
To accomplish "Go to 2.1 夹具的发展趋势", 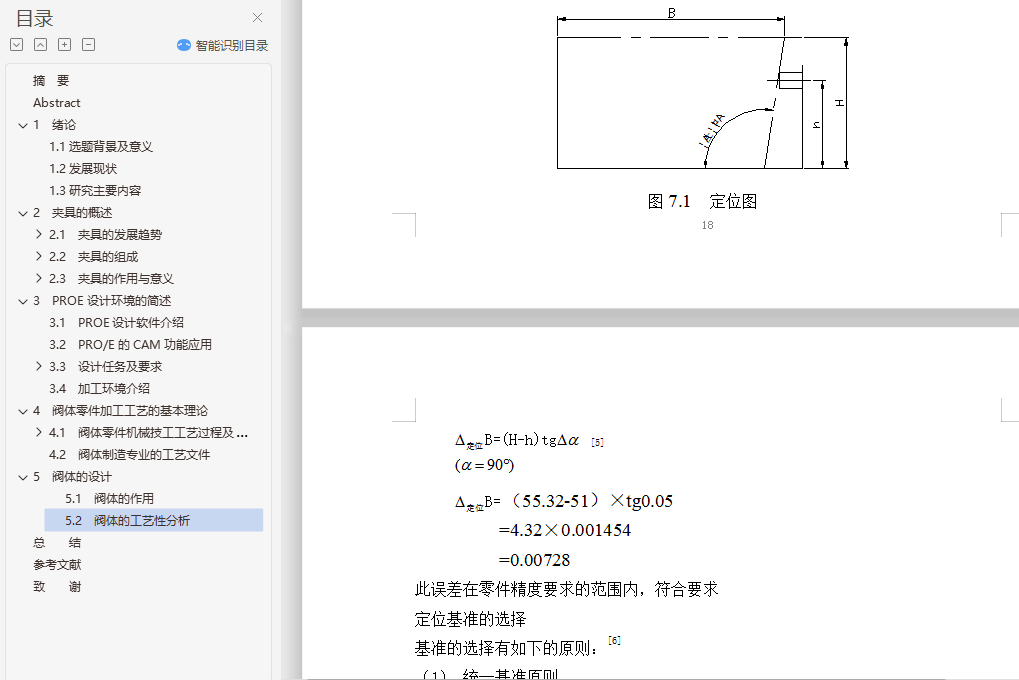I will click(x=105, y=235).
